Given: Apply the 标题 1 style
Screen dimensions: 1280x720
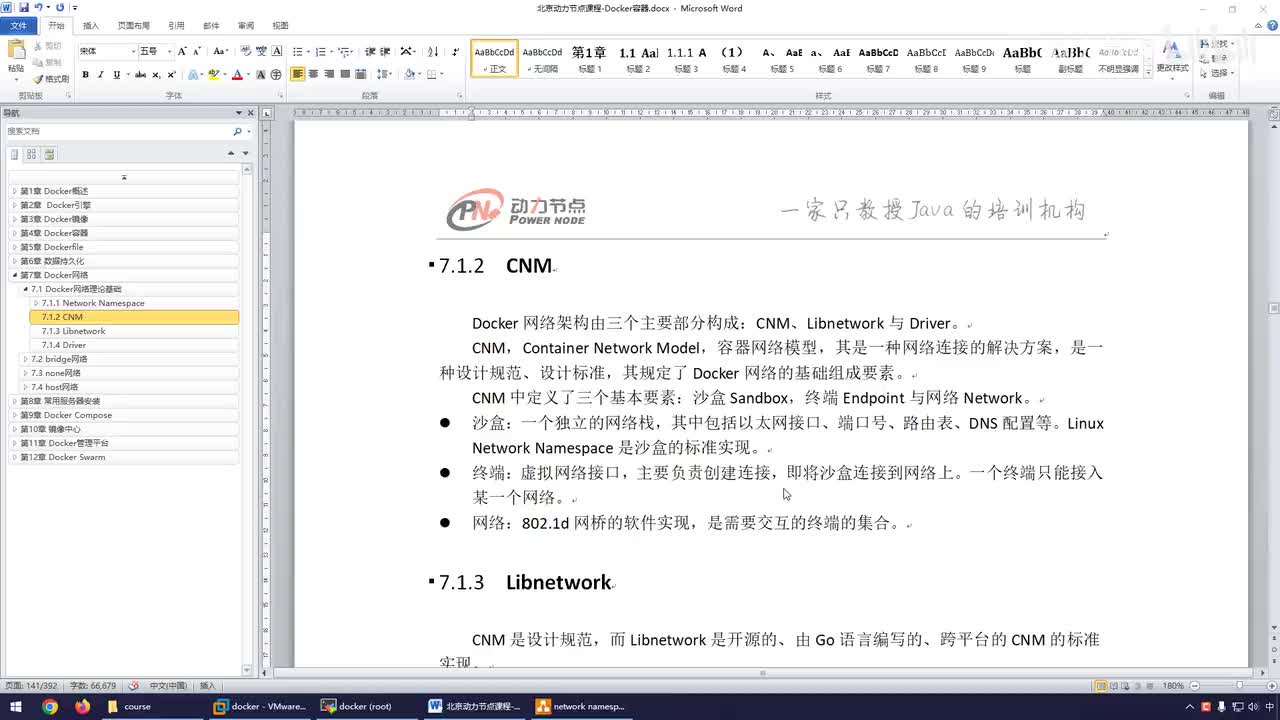Looking at the screenshot, I should (589, 59).
